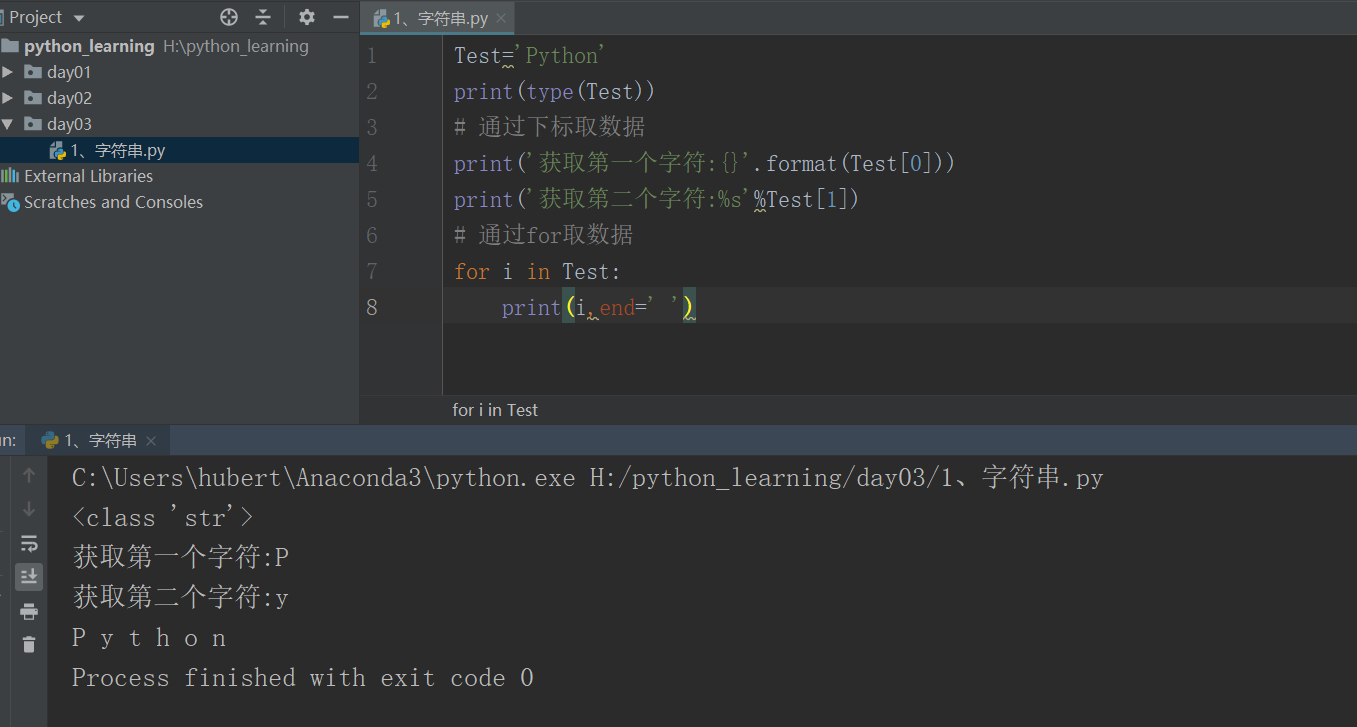Click code line print(type(Test))
Viewport: 1357px width, 727px height.
(x=554, y=92)
